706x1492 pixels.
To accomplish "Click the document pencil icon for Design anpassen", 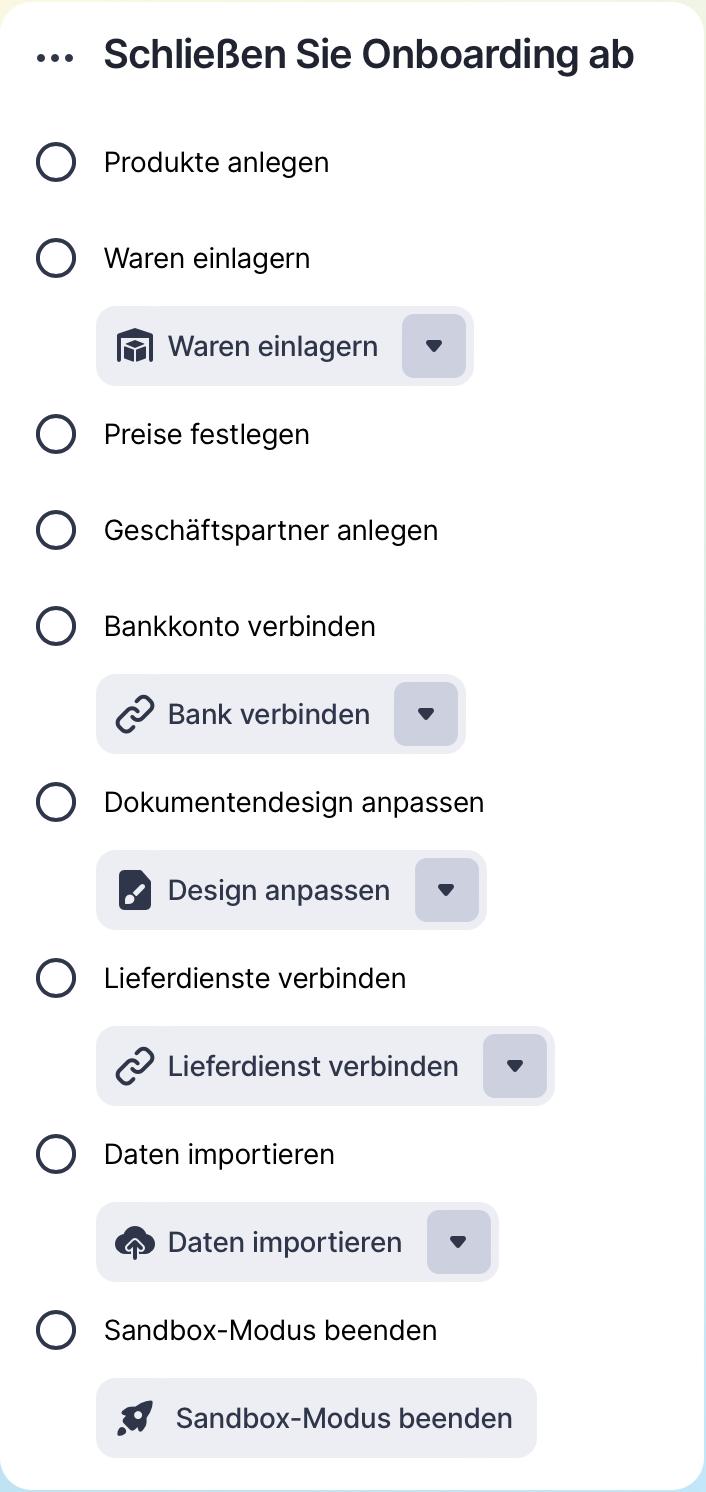I will click(135, 890).
